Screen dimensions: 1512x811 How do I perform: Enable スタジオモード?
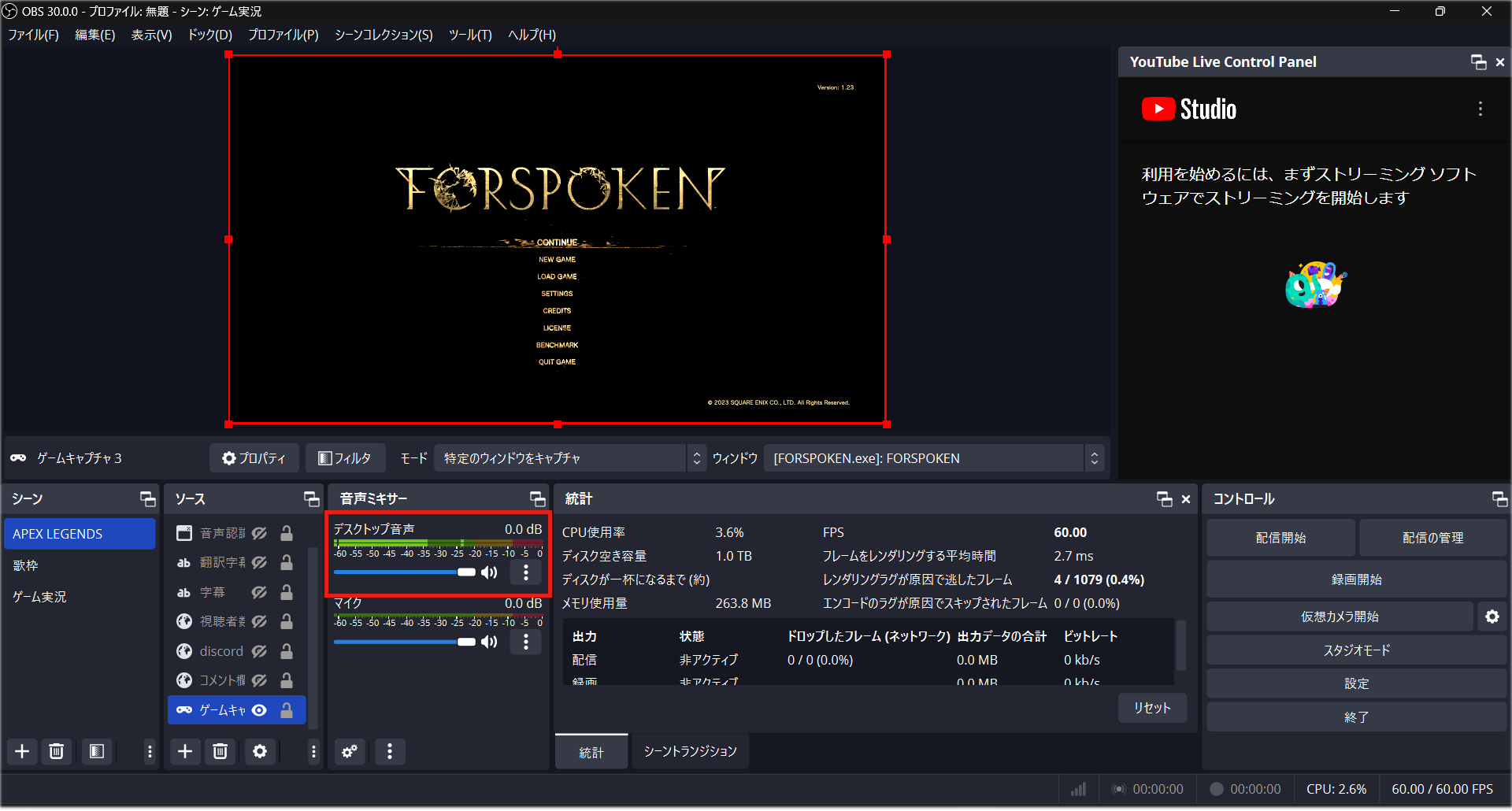(1356, 651)
